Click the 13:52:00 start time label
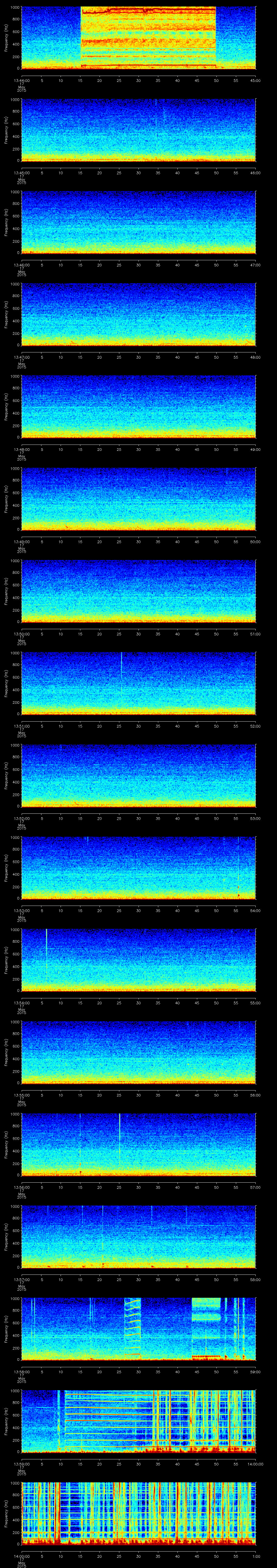The height and width of the screenshot is (1568, 277). point(21,818)
